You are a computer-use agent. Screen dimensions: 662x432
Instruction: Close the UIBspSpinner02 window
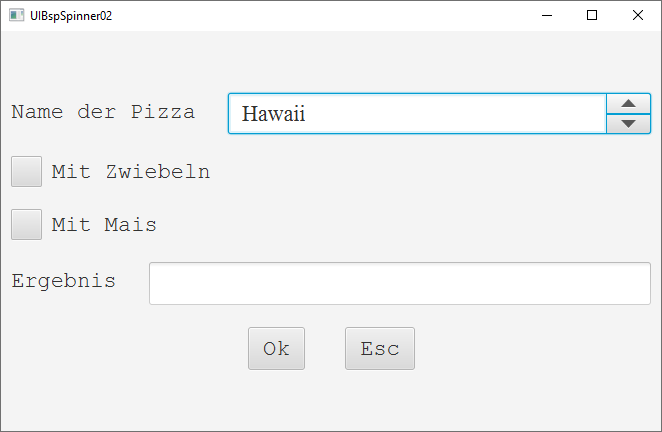638,15
